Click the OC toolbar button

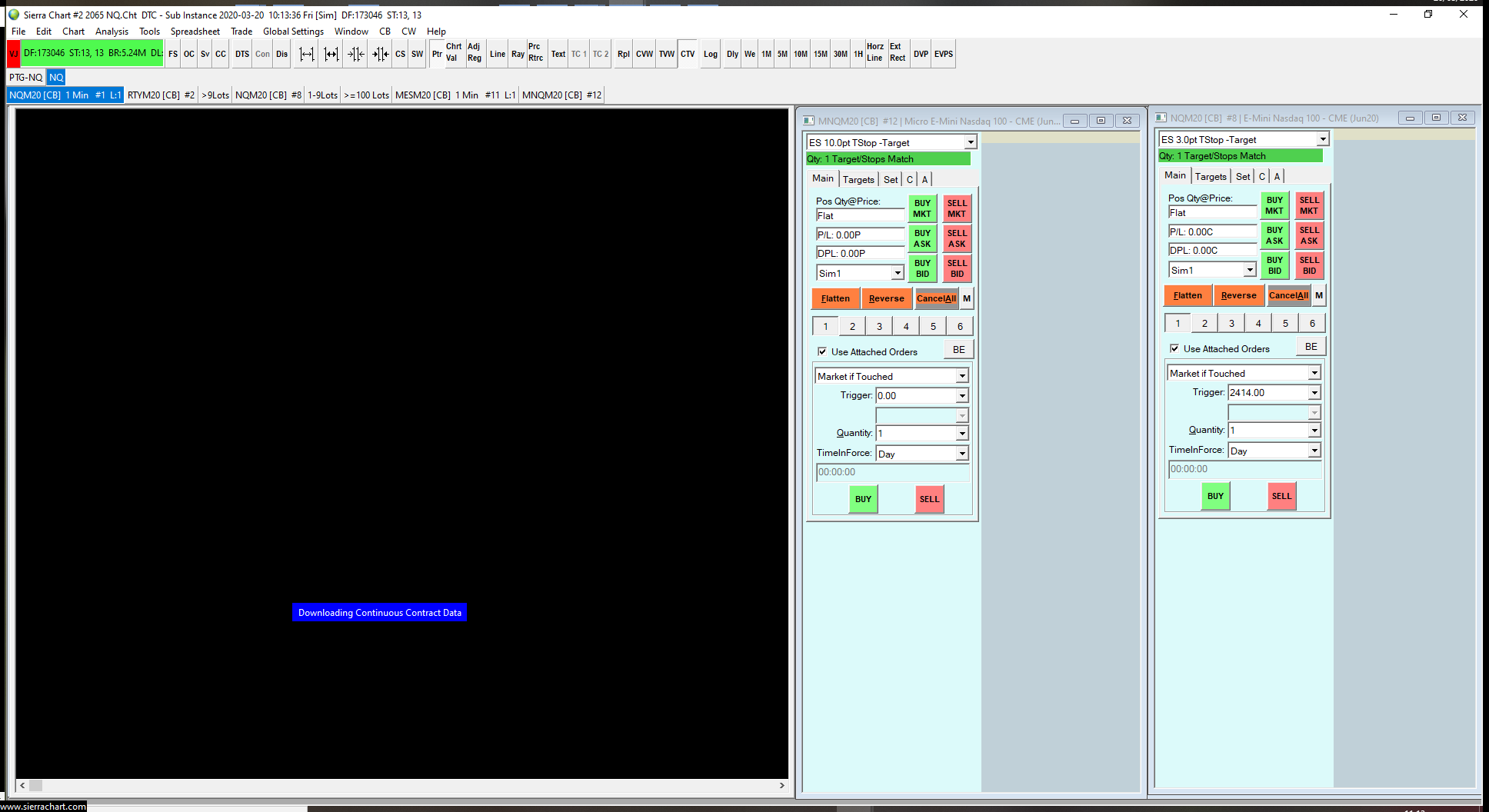pyautogui.click(x=189, y=54)
